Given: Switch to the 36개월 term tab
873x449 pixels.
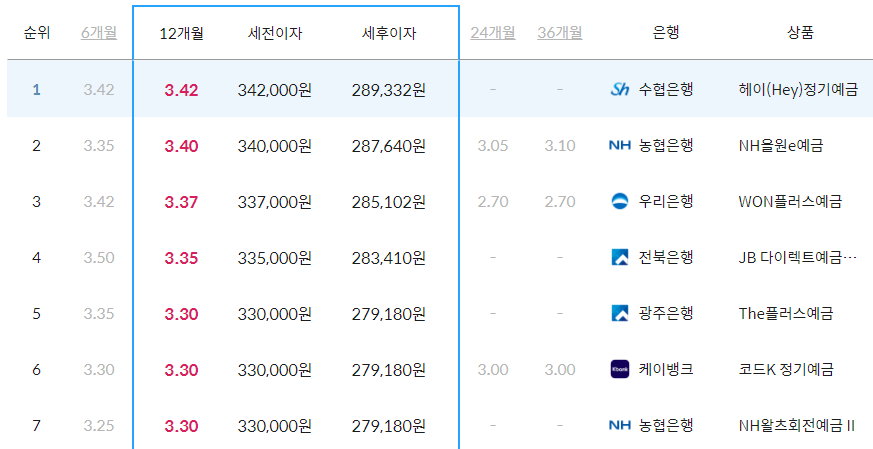Looking at the screenshot, I should (560, 33).
